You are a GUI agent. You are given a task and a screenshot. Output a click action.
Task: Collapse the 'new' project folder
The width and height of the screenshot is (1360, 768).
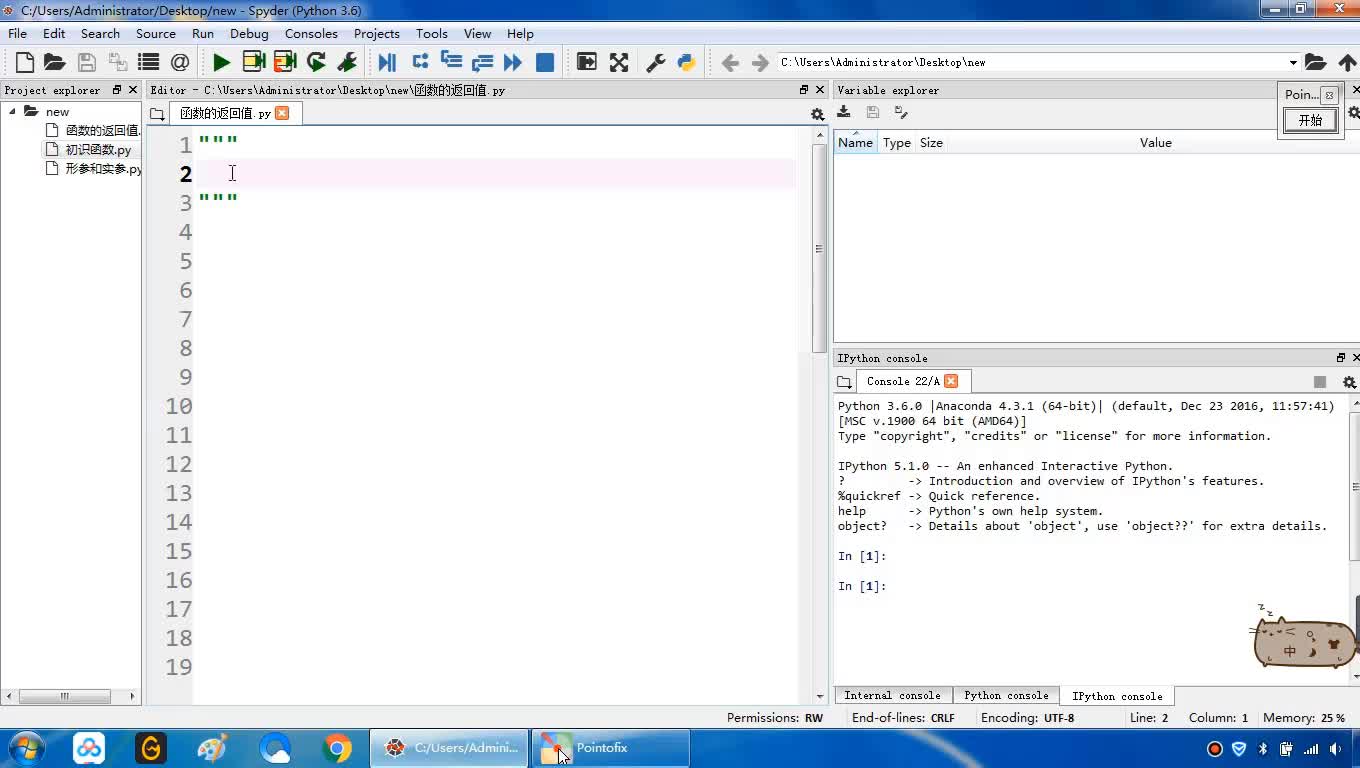[13, 112]
